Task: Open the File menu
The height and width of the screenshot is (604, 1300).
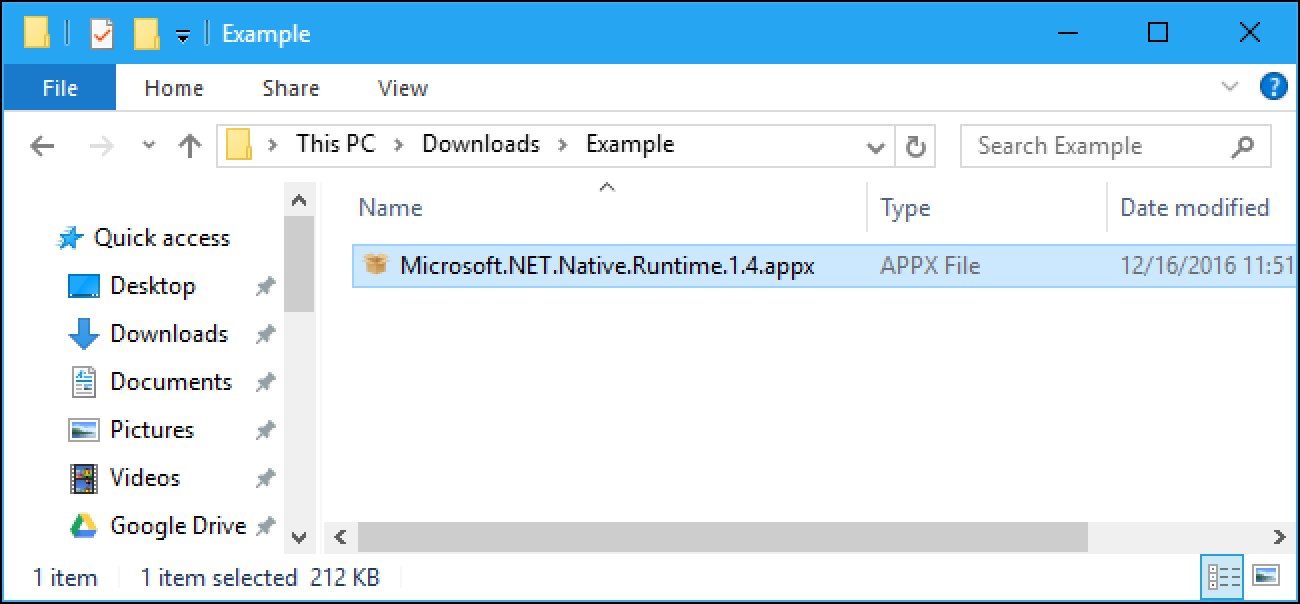Action: pos(60,88)
